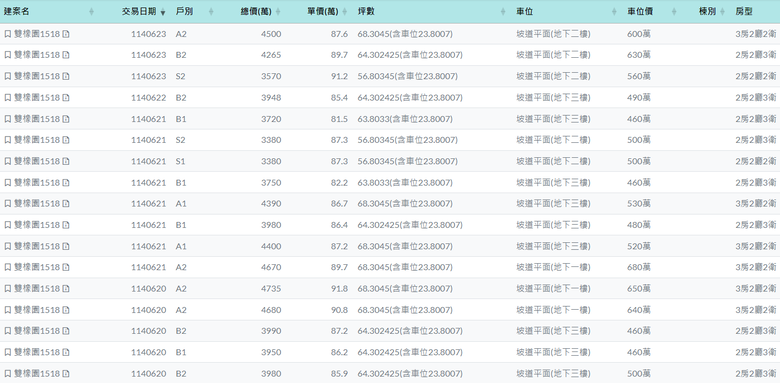The image size is (780, 383).
Task: Click the 坪數 column header label
Action: (x=366, y=11)
